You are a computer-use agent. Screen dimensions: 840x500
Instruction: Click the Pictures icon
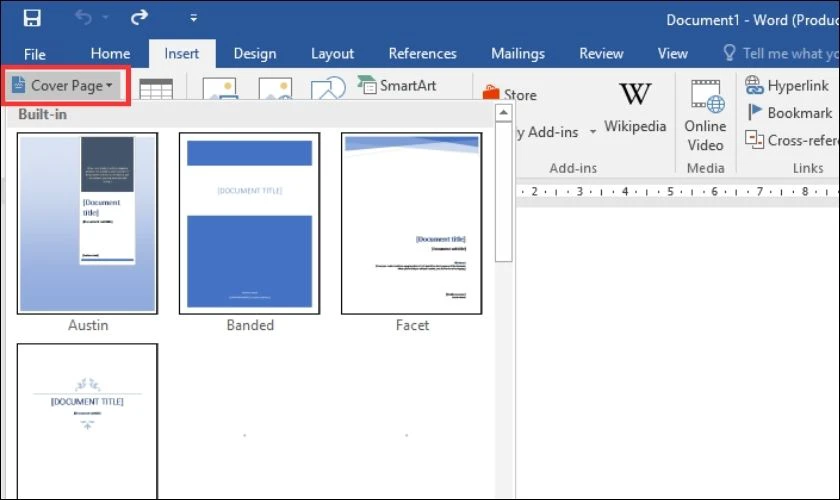click(220, 88)
